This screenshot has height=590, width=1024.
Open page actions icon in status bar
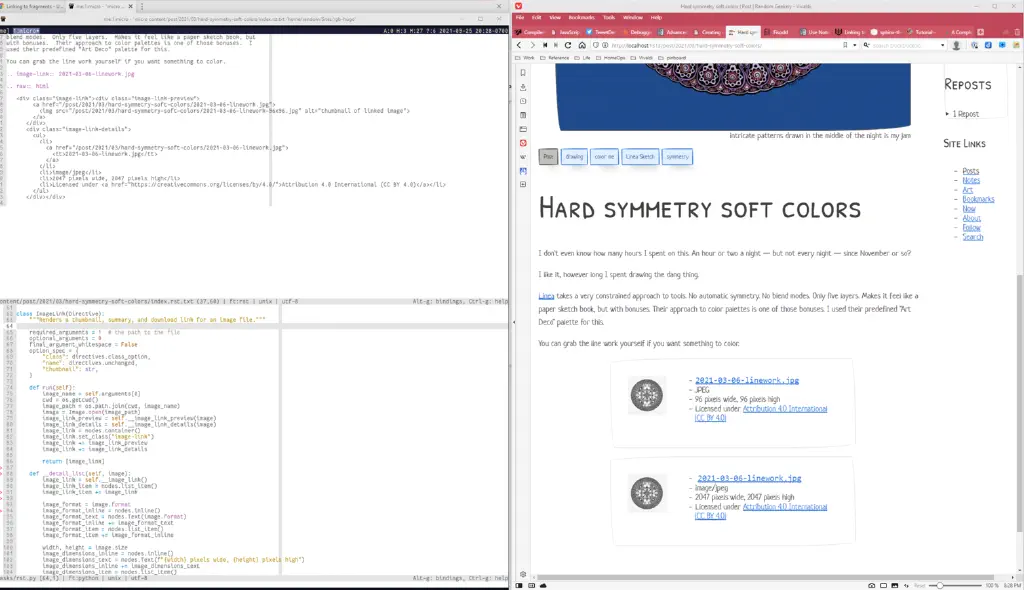906,585
